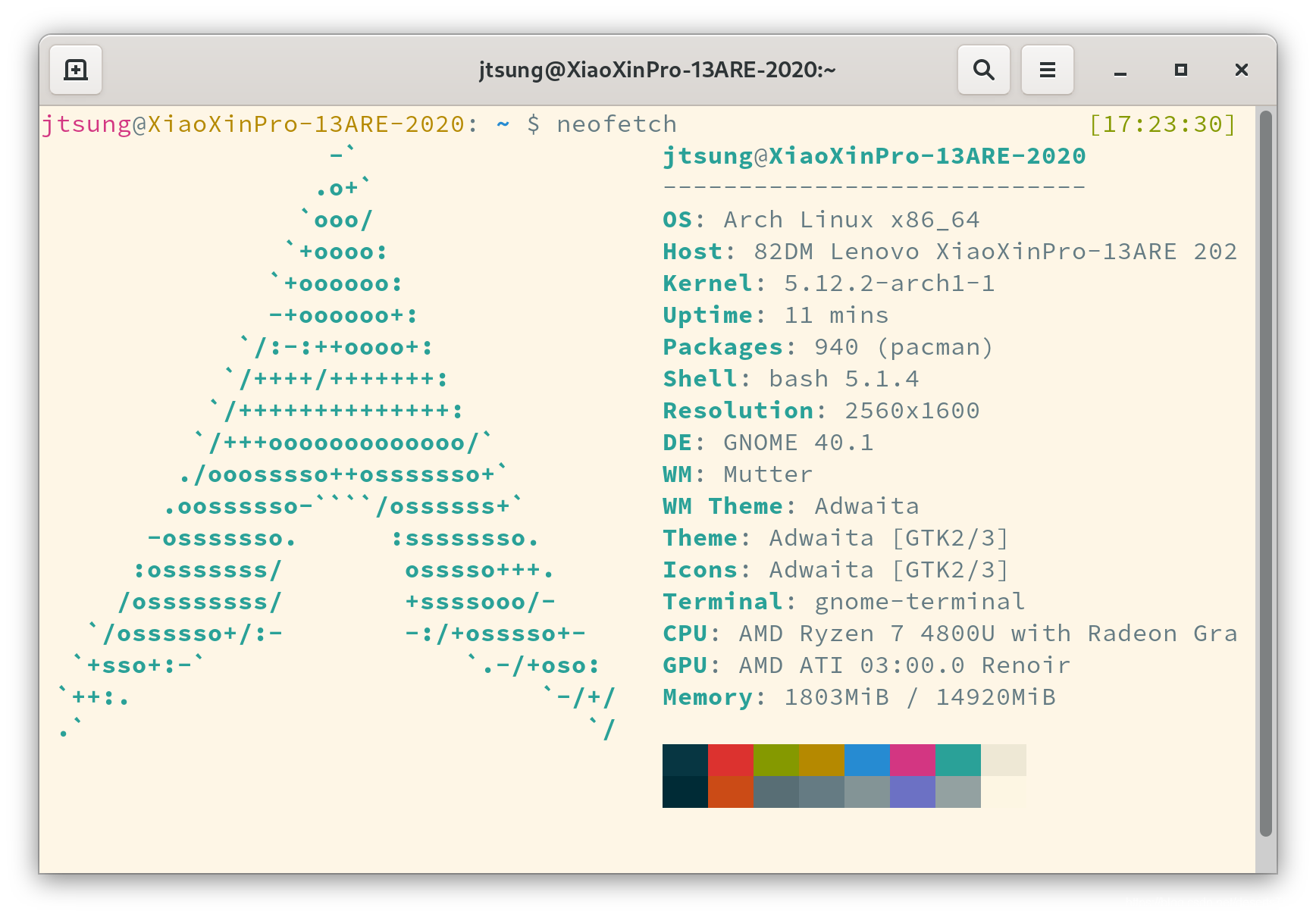
Task: Open the hamburger menu
Action: click(1047, 70)
